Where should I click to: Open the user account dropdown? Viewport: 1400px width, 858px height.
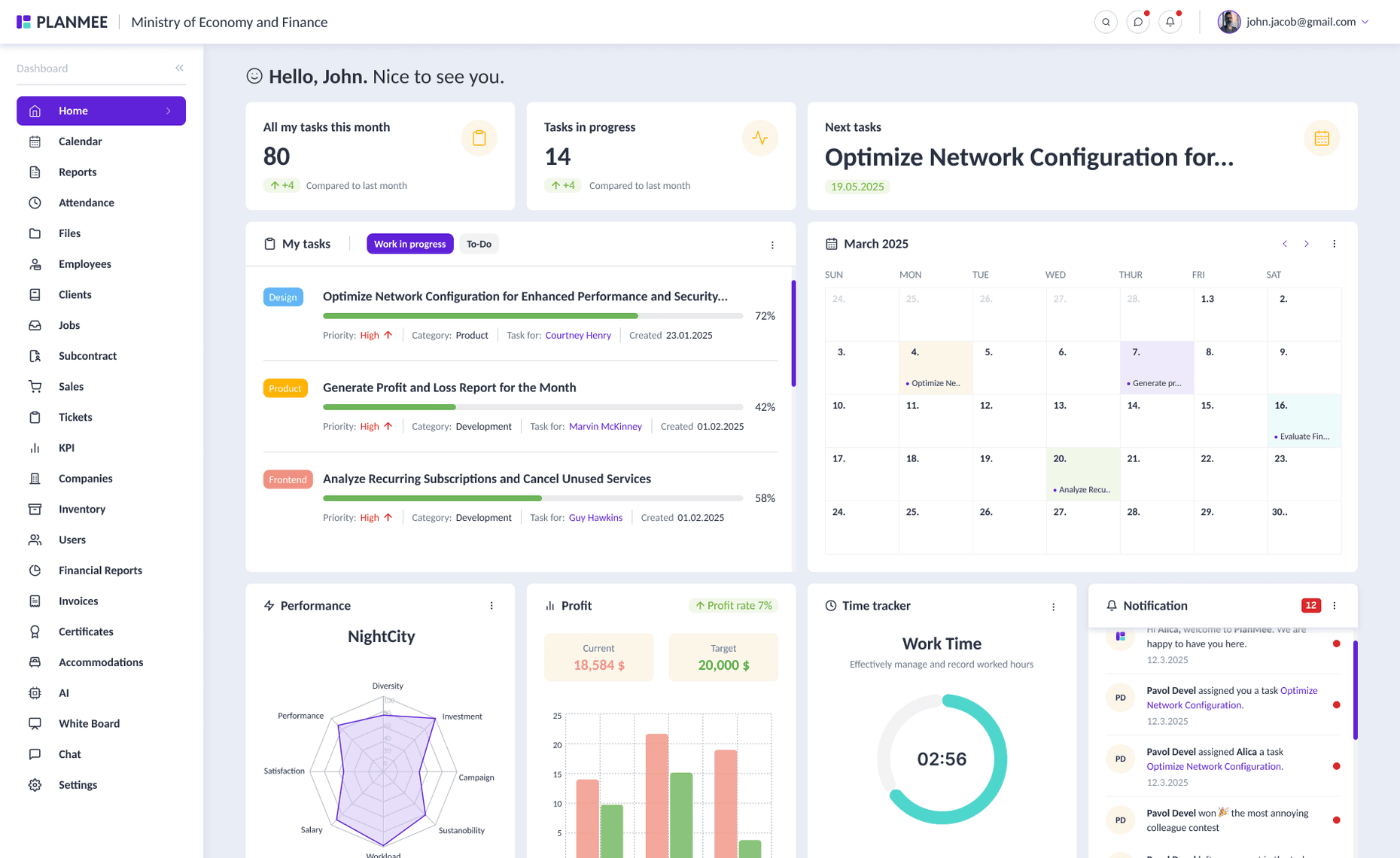[x=1293, y=22]
